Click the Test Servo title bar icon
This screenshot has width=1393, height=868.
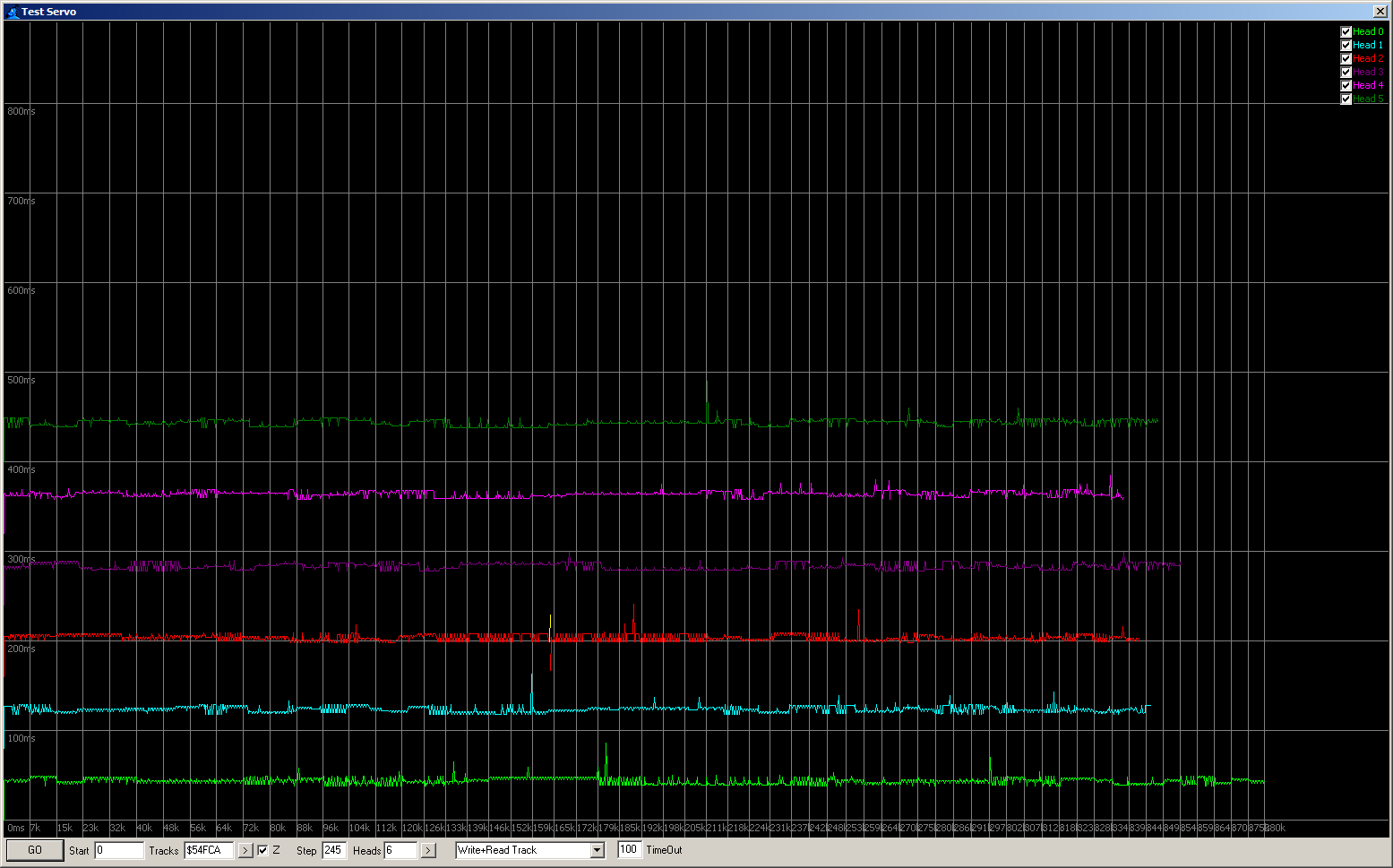coord(13,12)
